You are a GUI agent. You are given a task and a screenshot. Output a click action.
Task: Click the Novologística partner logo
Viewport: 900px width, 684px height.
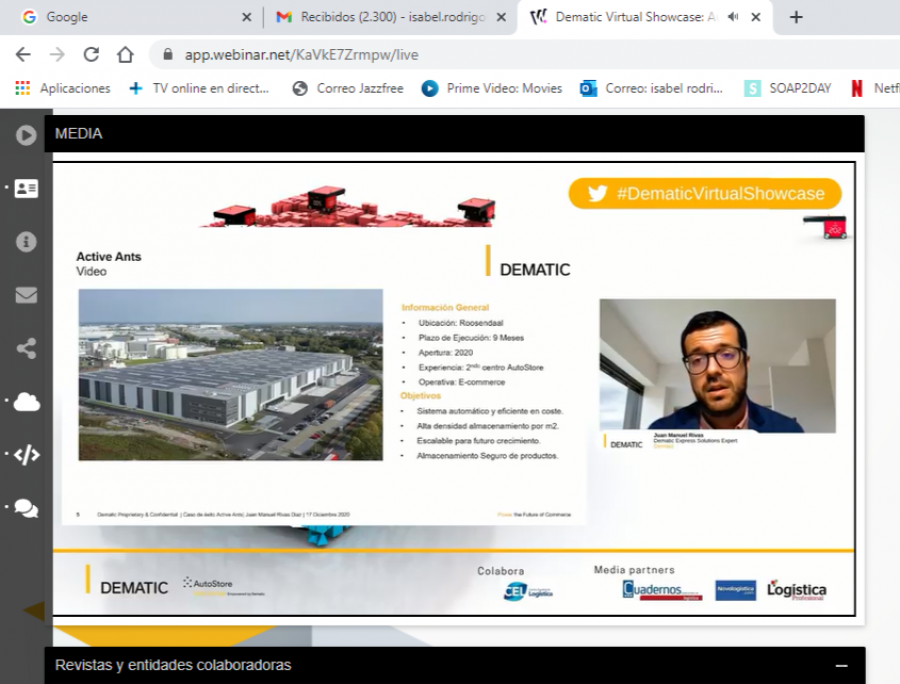[x=735, y=590]
